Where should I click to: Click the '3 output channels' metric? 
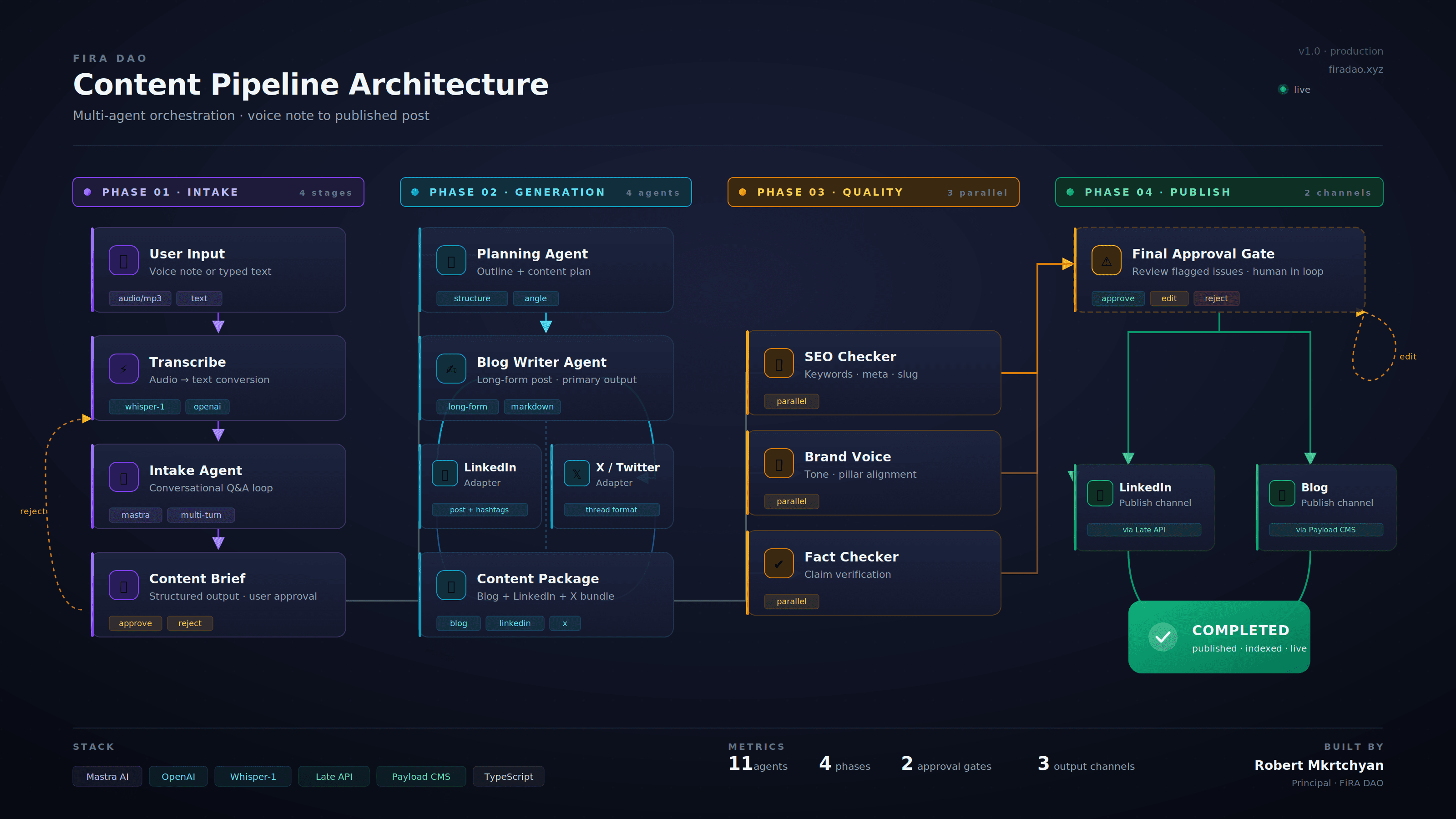point(1086,764)
